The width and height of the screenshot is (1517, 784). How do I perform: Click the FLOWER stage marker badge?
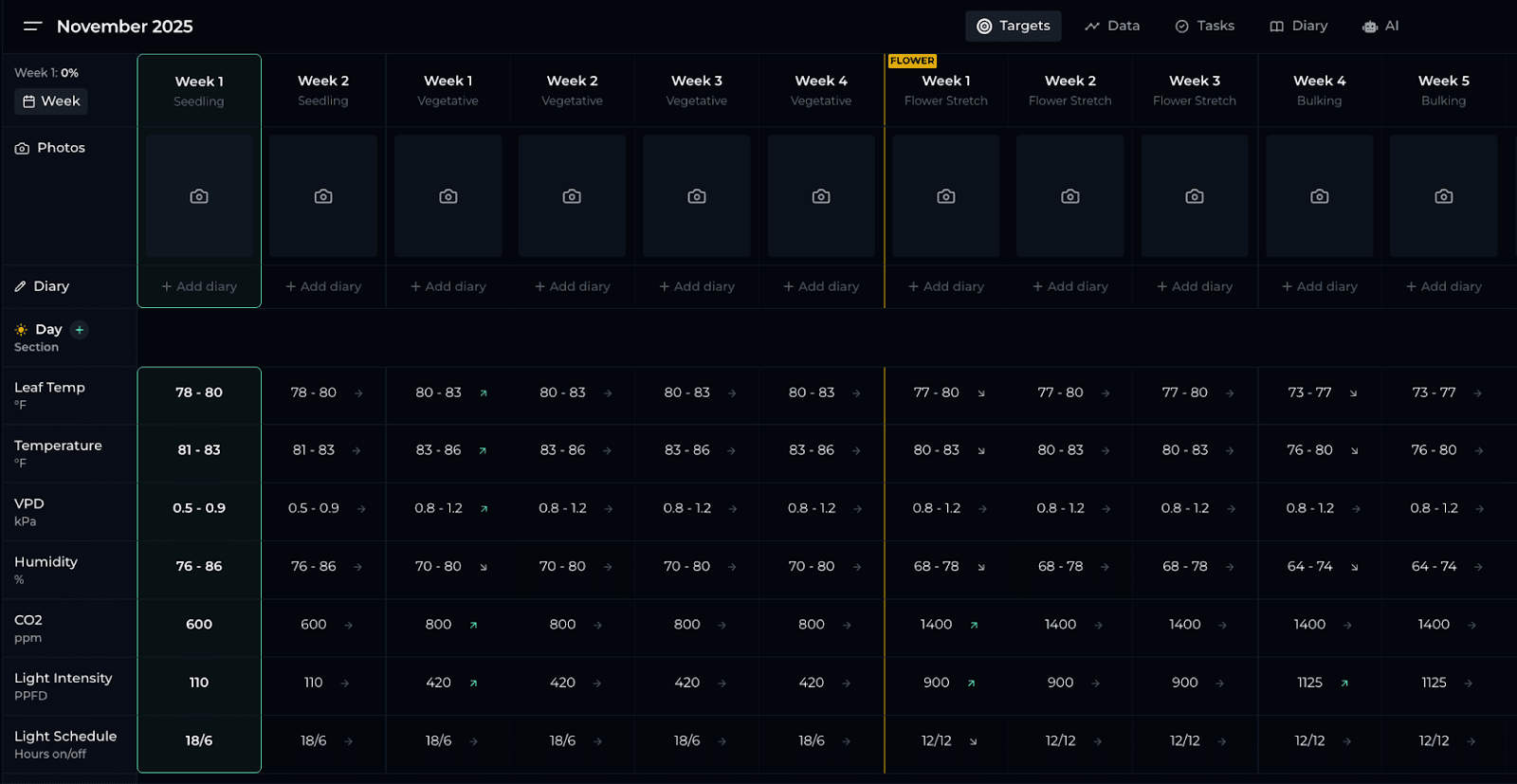(x=912, y=61)
